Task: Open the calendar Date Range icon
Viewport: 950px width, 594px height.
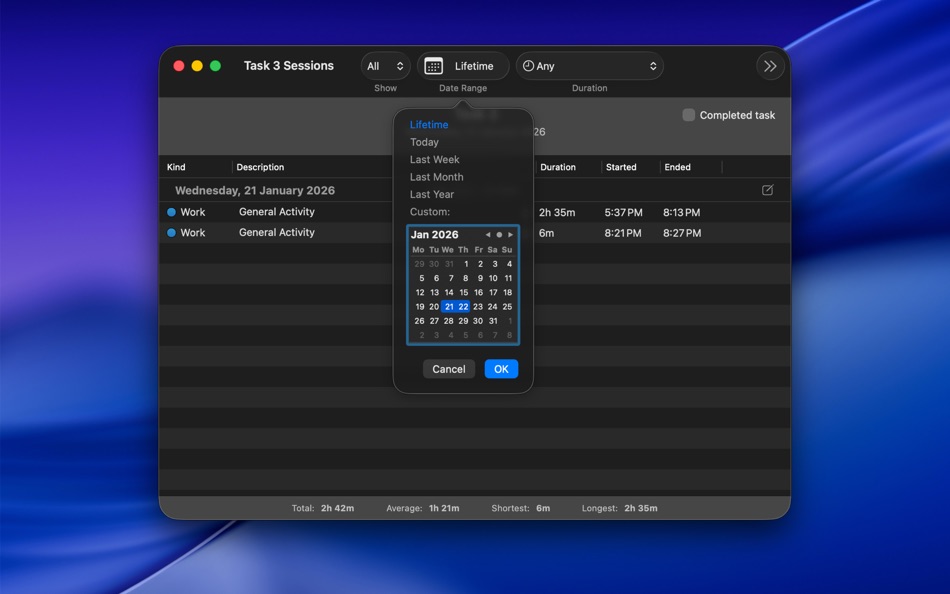Action: (434, 65)
